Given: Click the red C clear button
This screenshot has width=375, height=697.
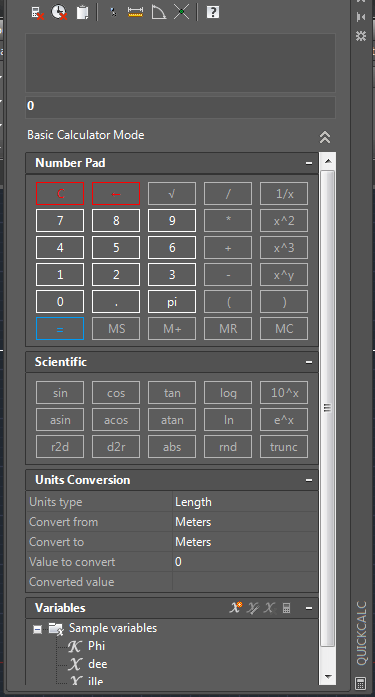Looking at the screenshot, I should [60, 194].
